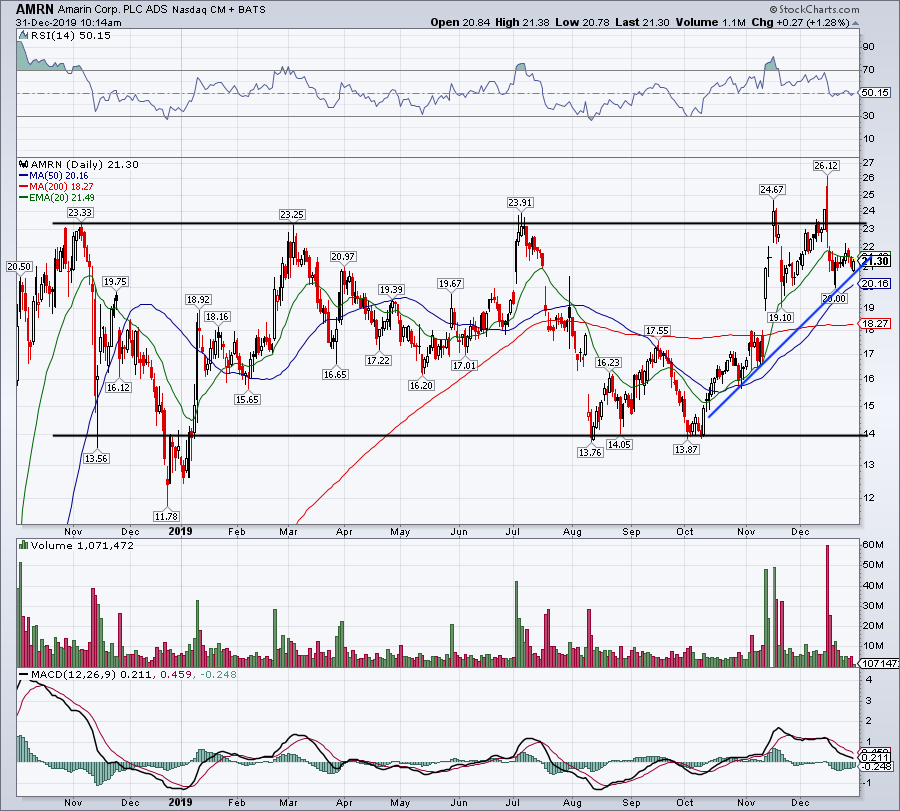Click the 0.211 MACD tag on right axis

875,759
